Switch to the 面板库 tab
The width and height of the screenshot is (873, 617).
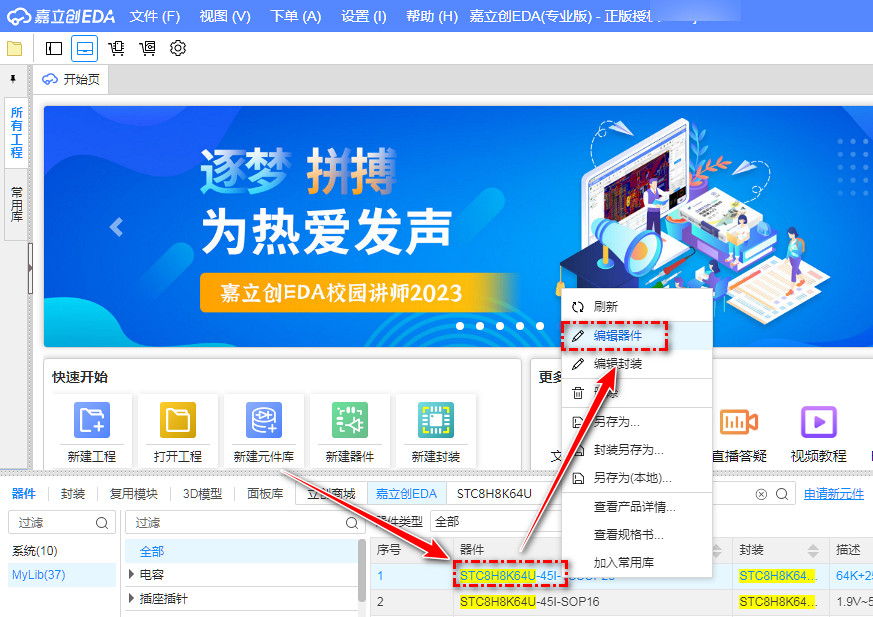[265, 493]
